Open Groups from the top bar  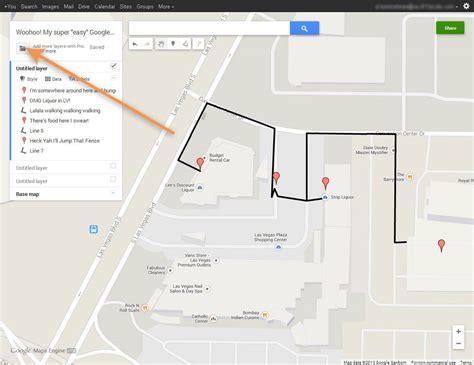pos(145,6)
